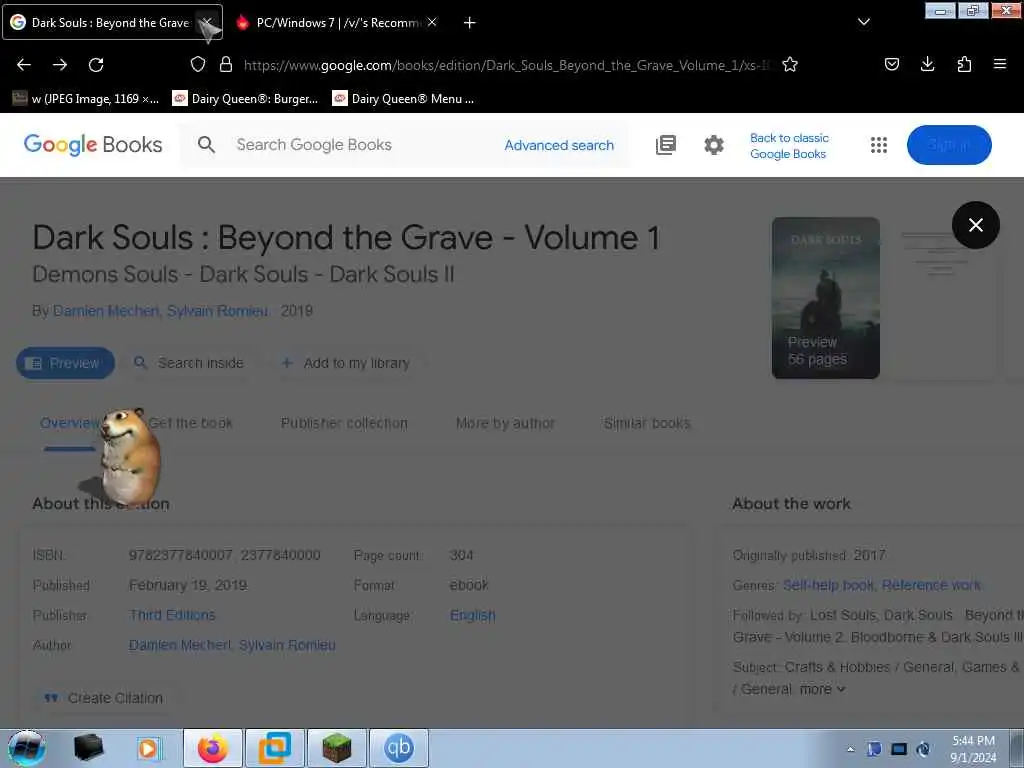The width and height of the screenshot is (1024, 768).
Task: Open the taskbar clock at 5:44 PM
Action: tap(973, 749)
